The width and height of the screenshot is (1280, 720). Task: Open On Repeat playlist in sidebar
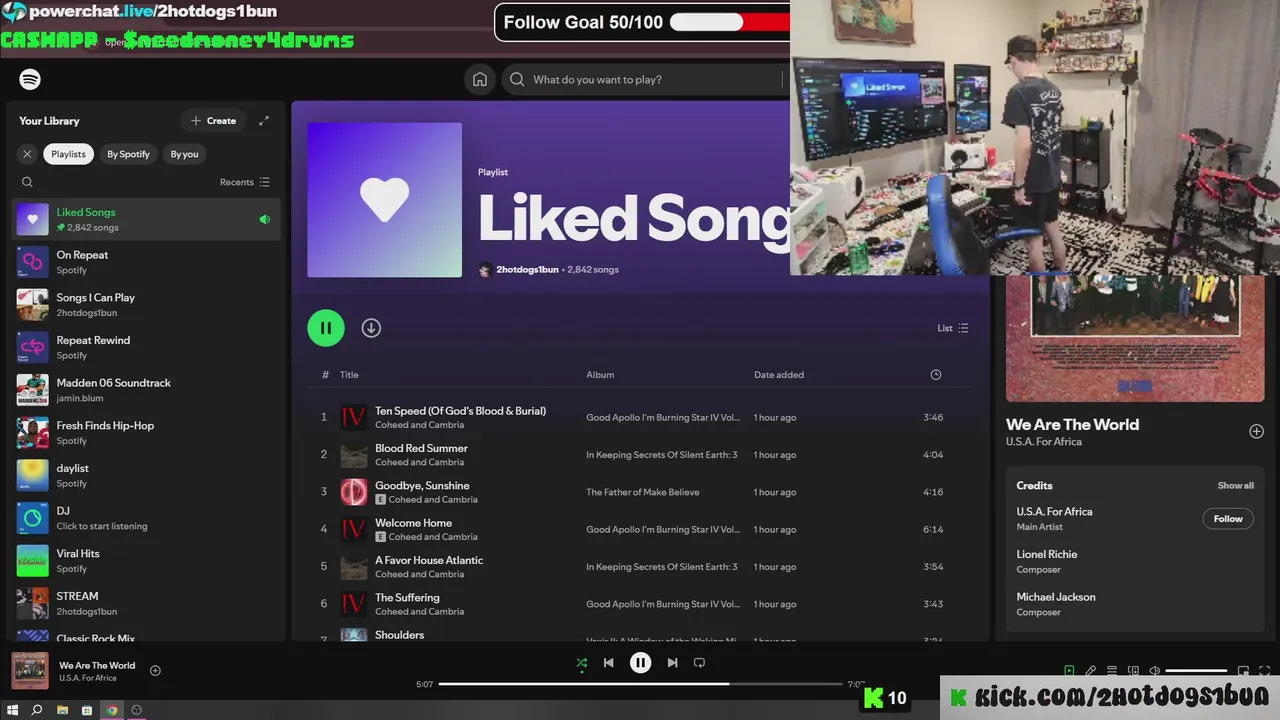146,262
